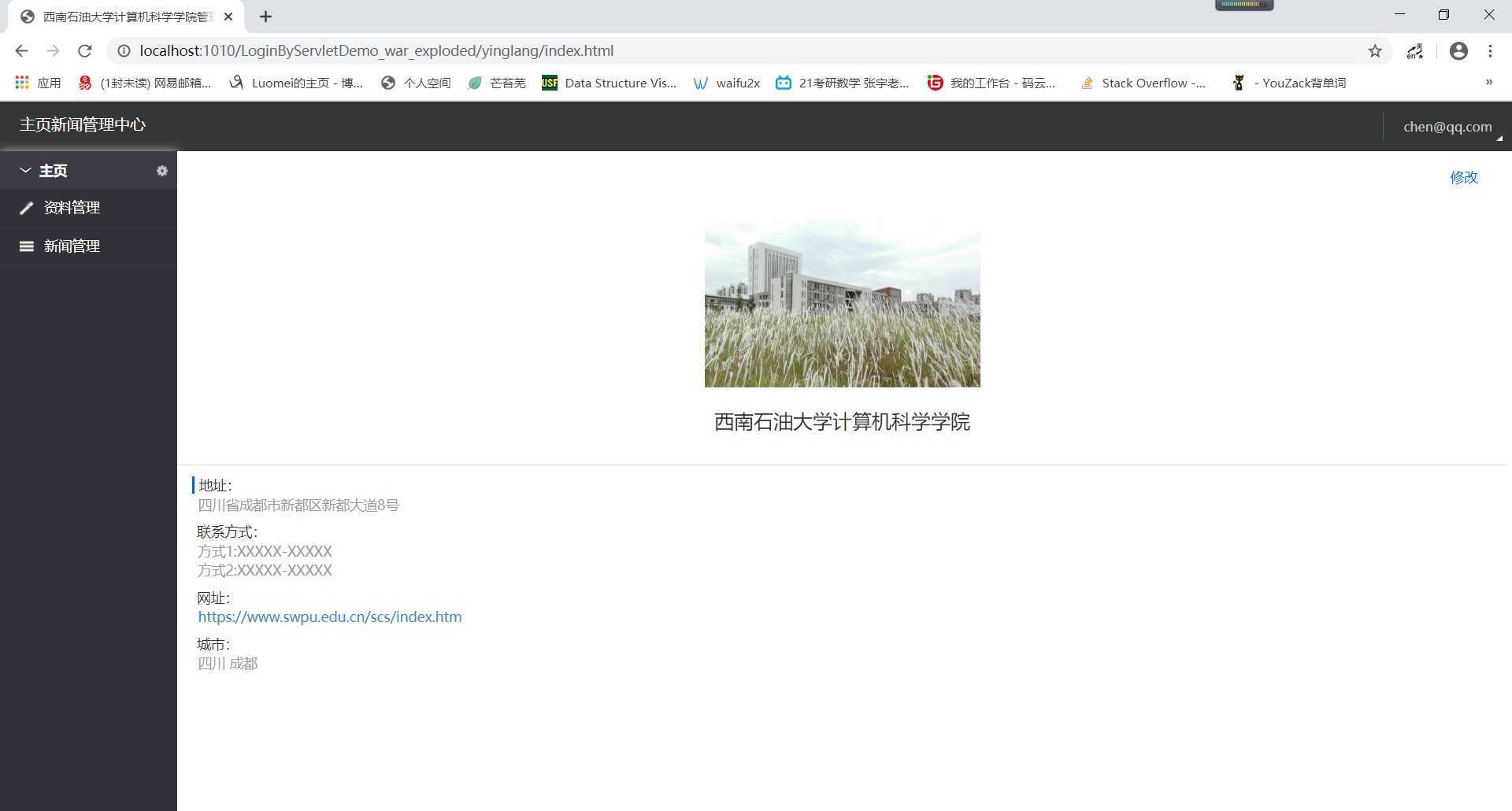The width and height of the screenshot is (1512, 811).
Task: Open the 个人空间 bookmark
Action: coord(416,83)
